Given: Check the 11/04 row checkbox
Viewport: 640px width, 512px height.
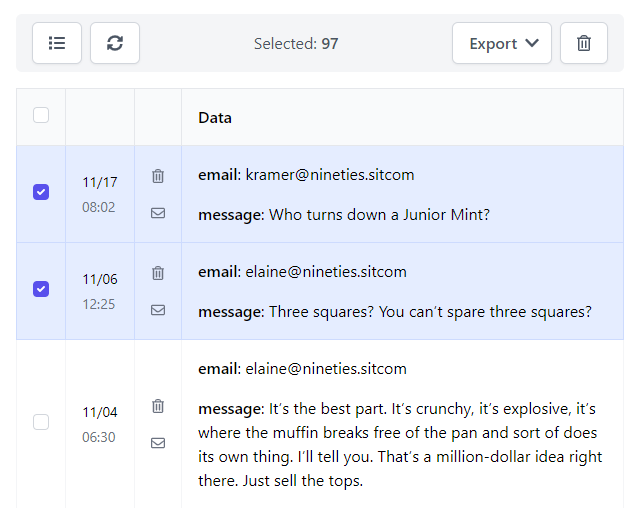Looking at the screenshot, I should click(41, 422).
